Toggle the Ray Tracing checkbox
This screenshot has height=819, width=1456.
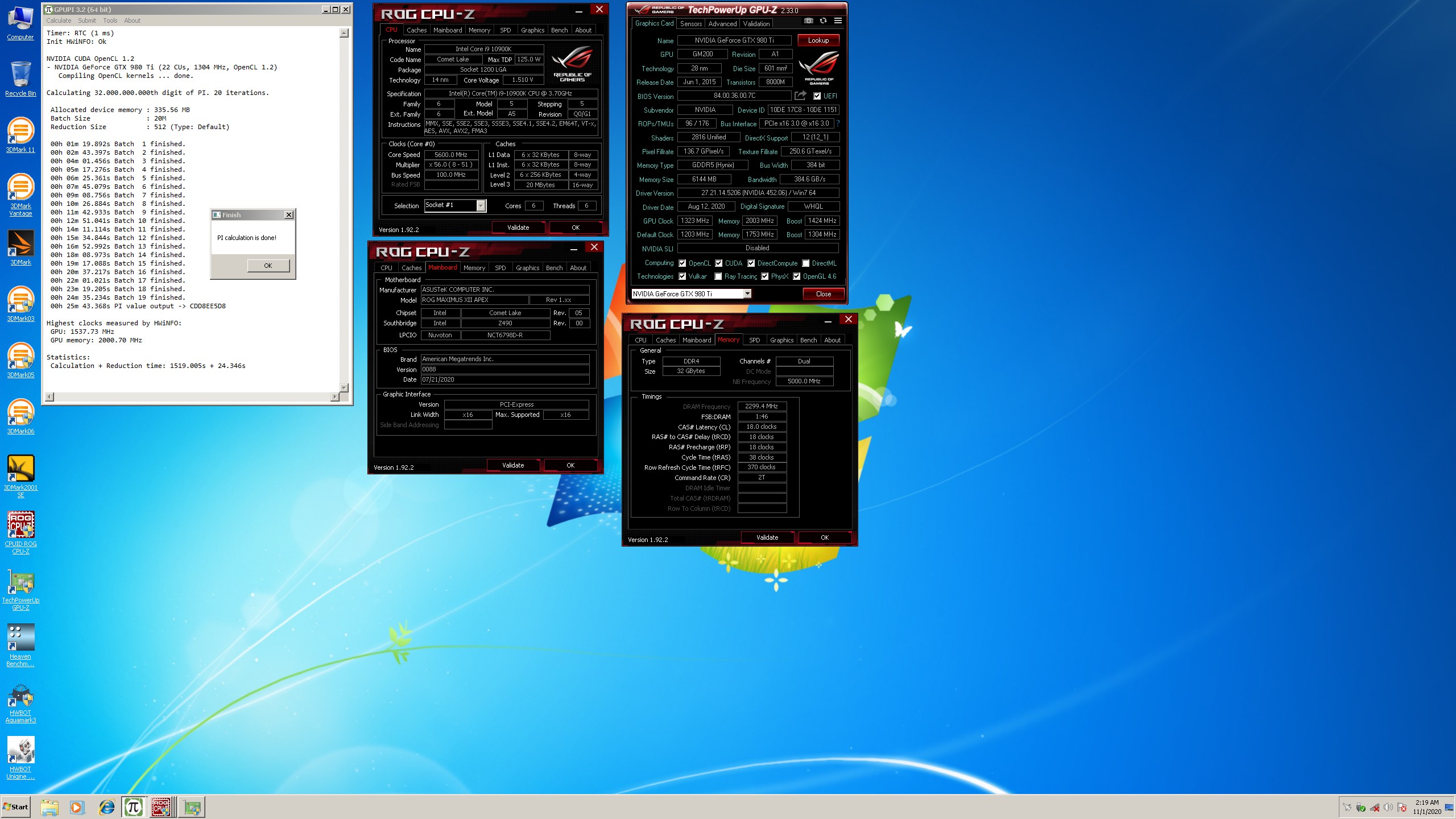point(718,276)
